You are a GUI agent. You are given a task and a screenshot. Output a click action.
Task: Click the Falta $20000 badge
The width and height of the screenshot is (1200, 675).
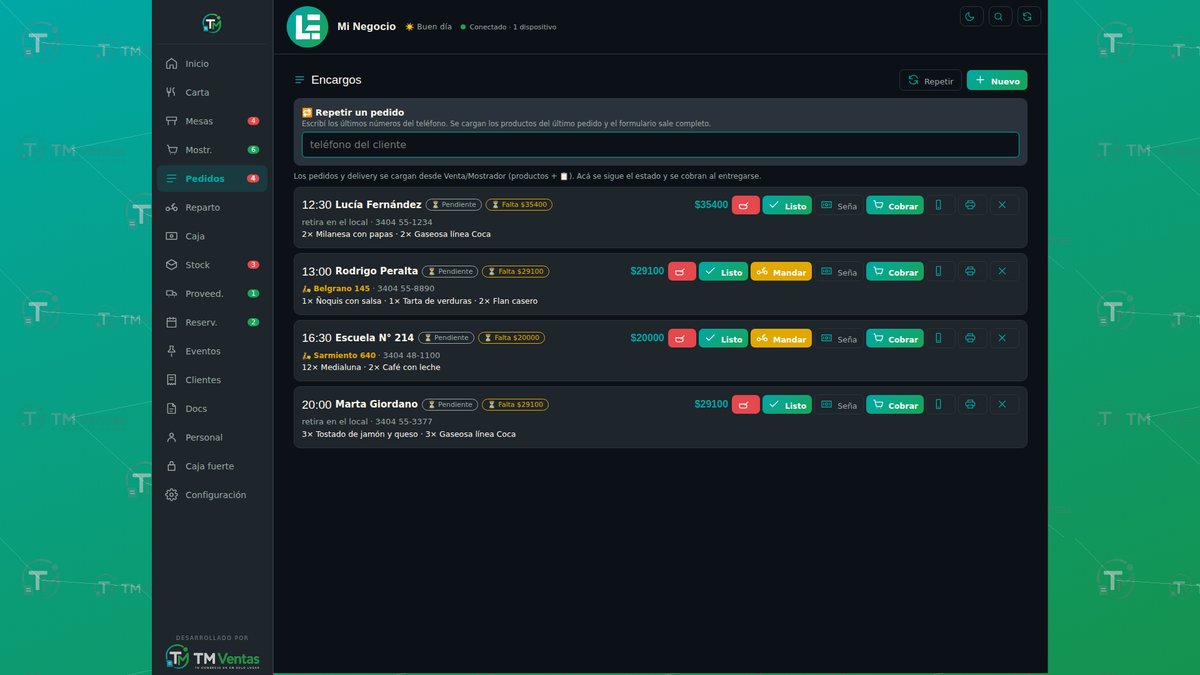tap(511, 338)
